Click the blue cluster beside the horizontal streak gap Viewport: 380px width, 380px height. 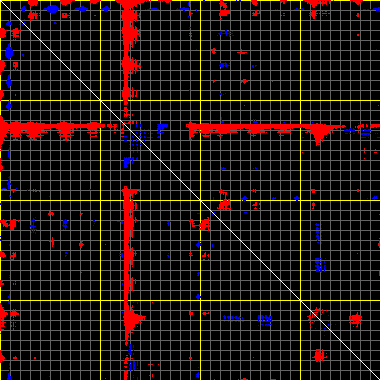click(162, 129)
